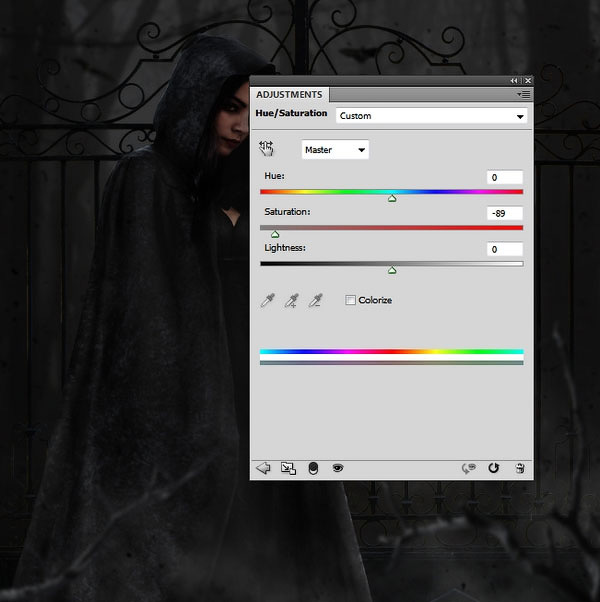Screen dimensions: 600x602
Task: Reset adjustment to defaults icon
Action: point(494,468)
